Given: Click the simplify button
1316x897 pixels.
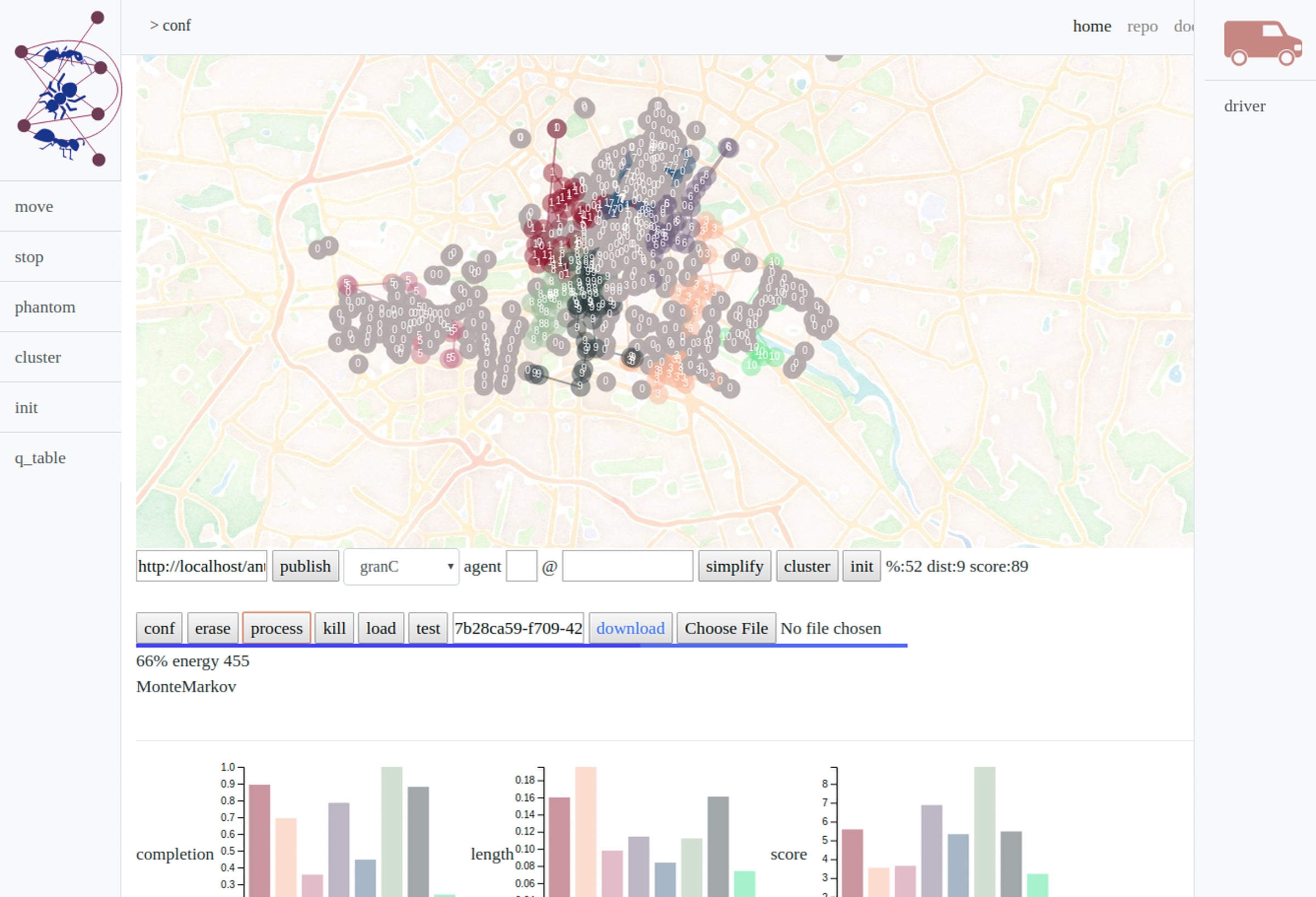Looking at the screenshot, I should click(x=734, y=566).
